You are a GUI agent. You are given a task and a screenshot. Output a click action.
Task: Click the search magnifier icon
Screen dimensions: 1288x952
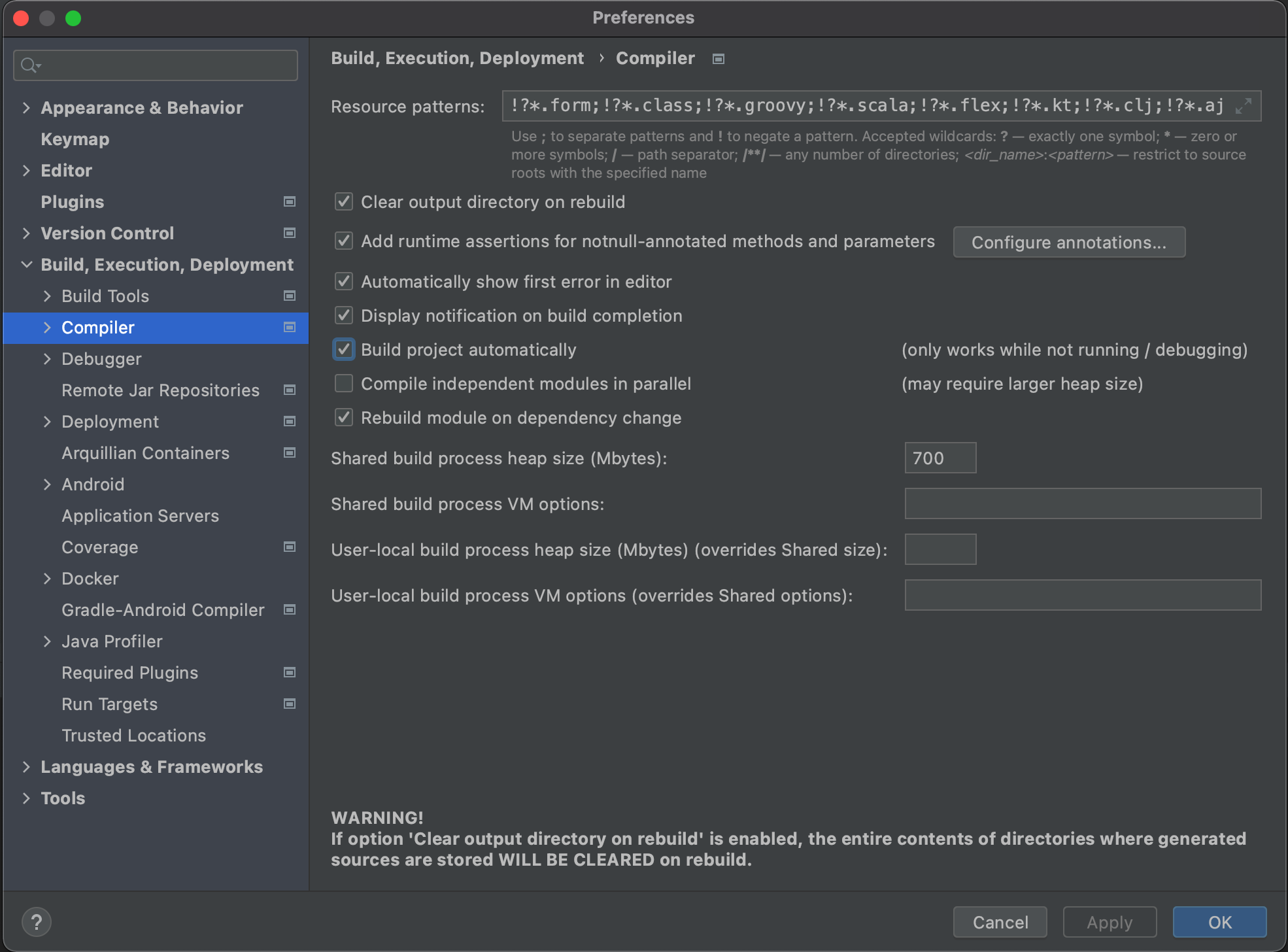(x=29, y=65)
